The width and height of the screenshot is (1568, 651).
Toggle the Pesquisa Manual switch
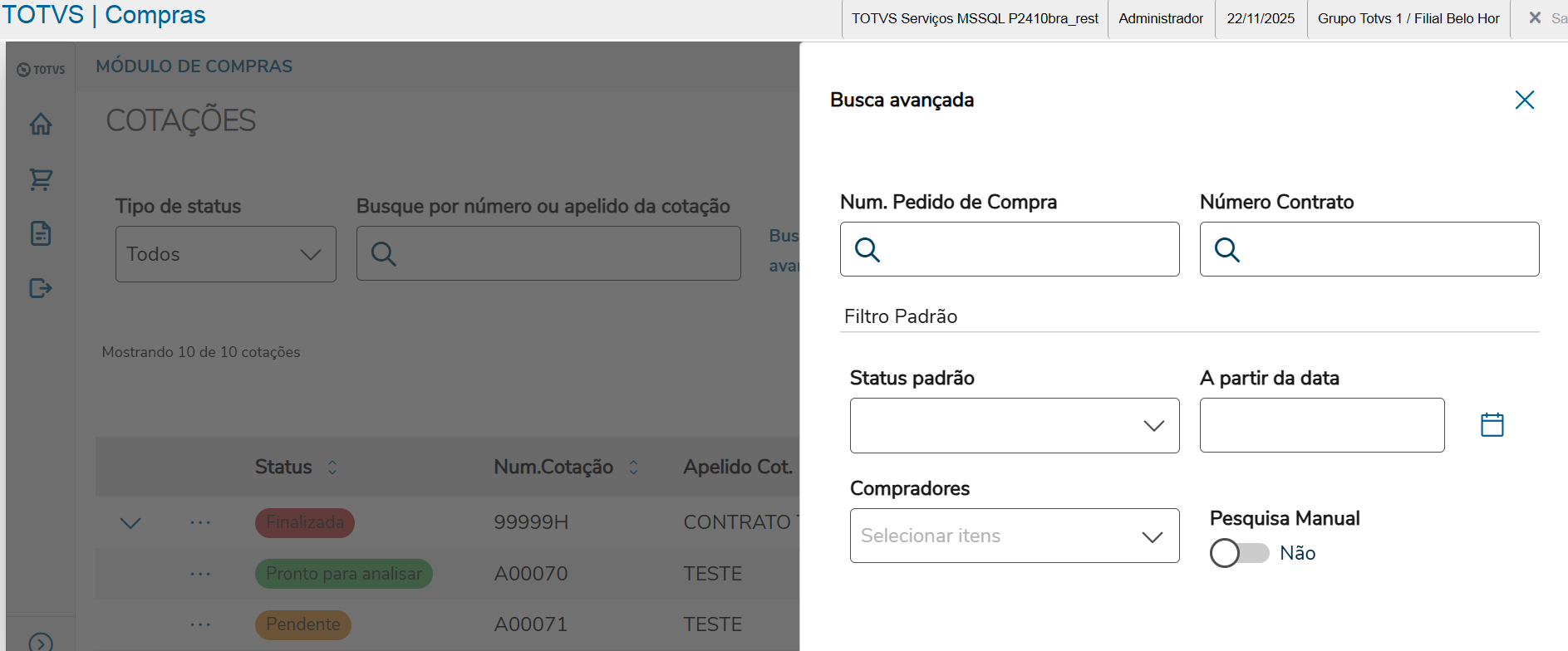[1239, 553]
